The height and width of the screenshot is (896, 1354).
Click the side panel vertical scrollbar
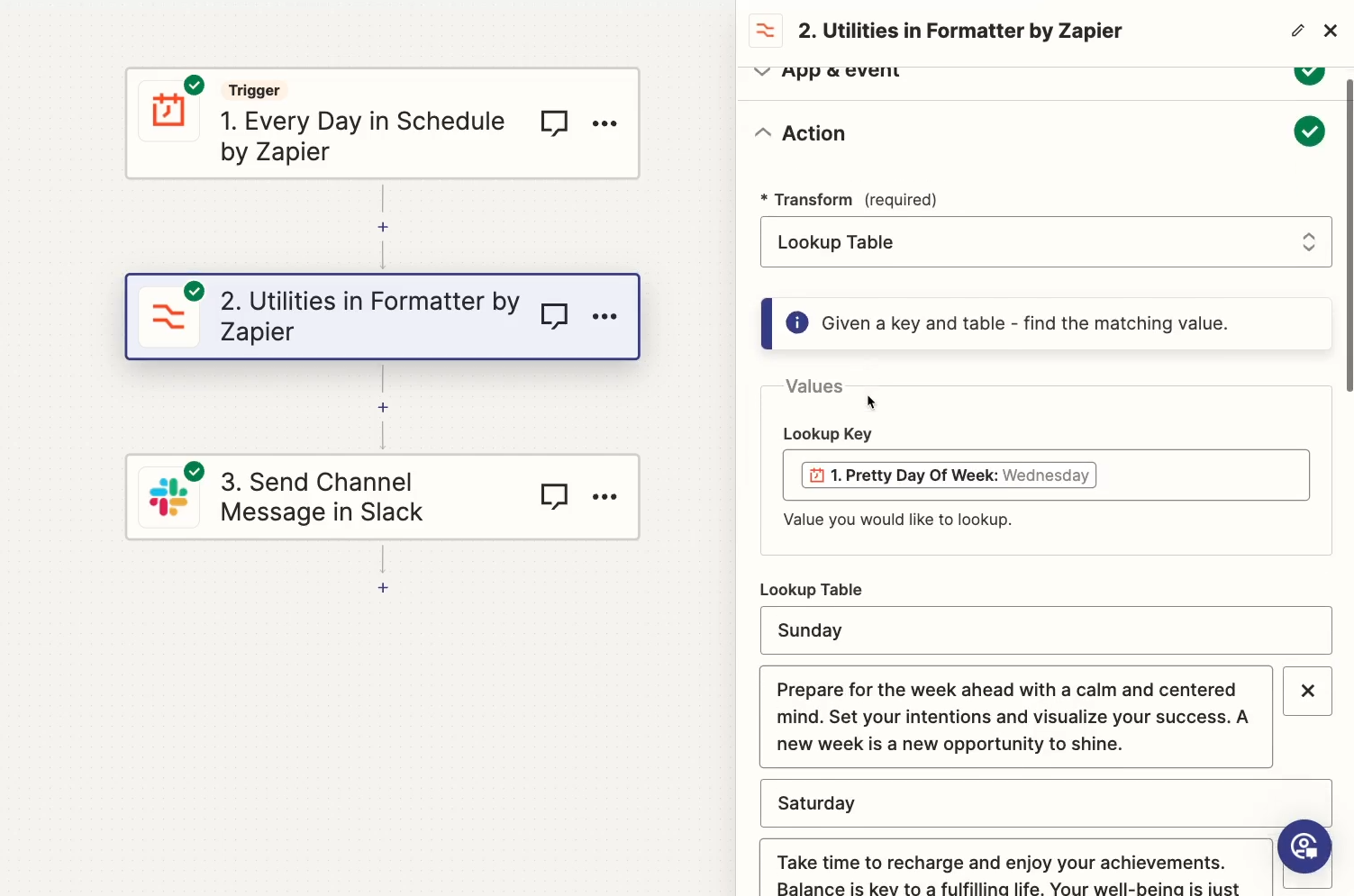coord(1349,236)
